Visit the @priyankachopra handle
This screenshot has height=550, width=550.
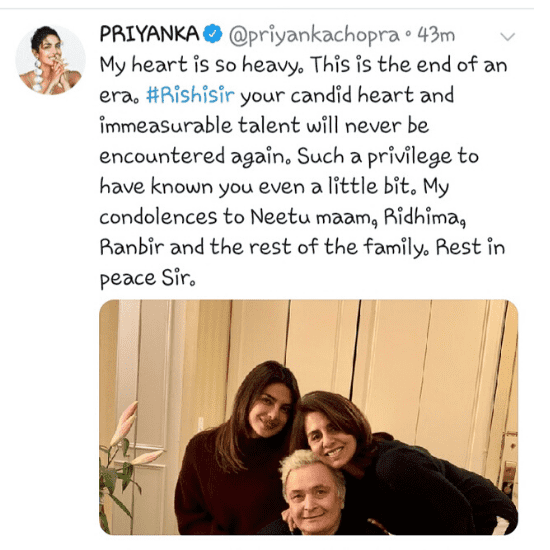tap(314, 36)
